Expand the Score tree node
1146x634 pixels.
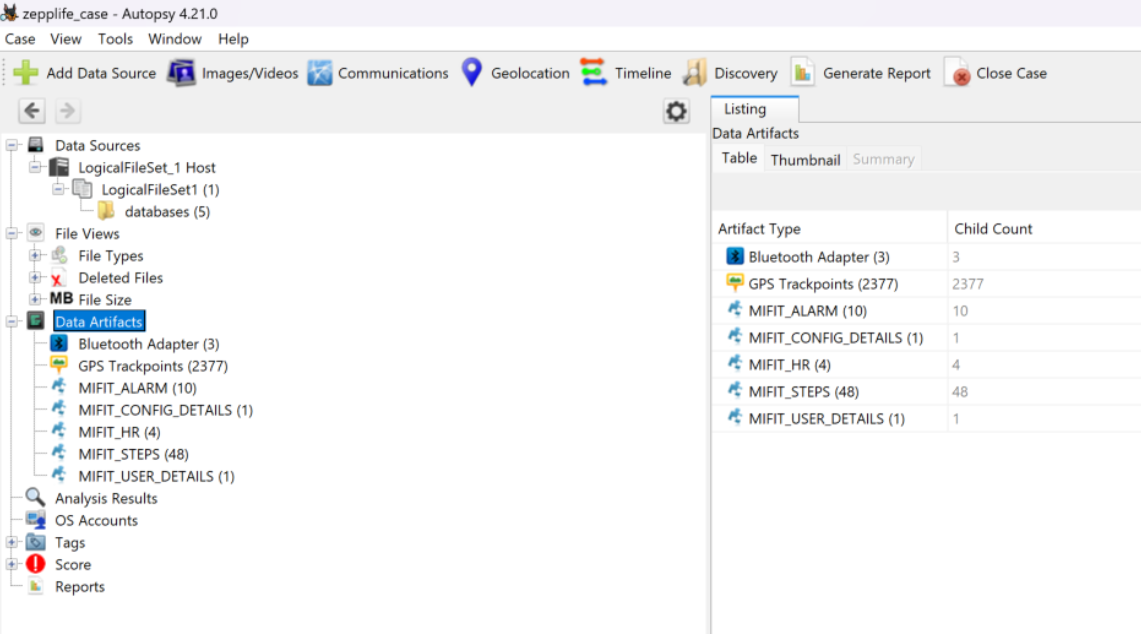(x=12, y=565)
